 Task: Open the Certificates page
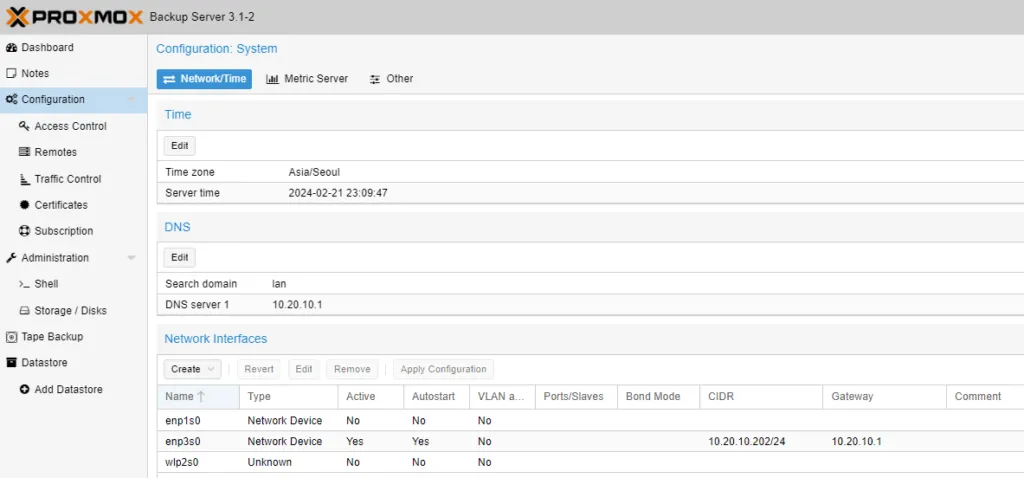point(73,205)
